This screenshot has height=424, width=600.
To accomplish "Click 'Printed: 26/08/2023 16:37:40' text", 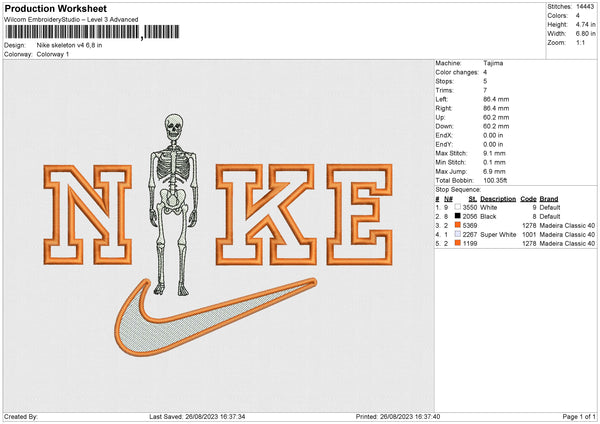I will point(398,416).
